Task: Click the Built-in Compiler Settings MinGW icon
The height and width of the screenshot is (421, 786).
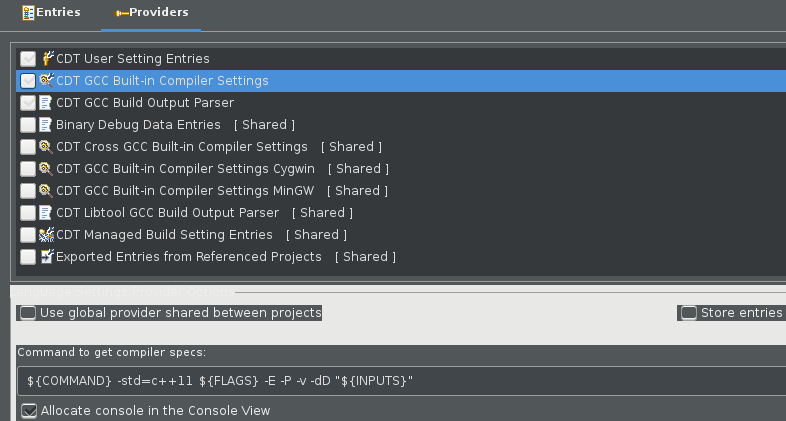Action: [46, 191]
